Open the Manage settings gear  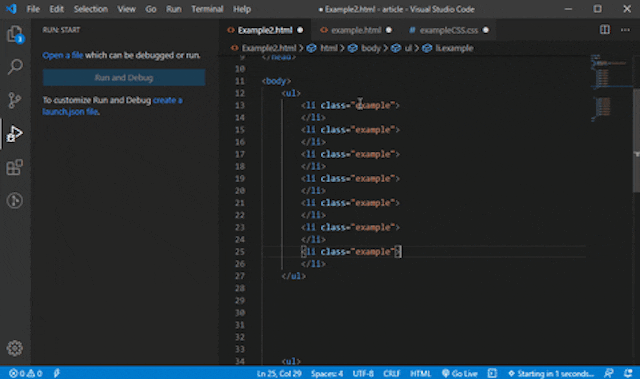(x=15, y=348)
